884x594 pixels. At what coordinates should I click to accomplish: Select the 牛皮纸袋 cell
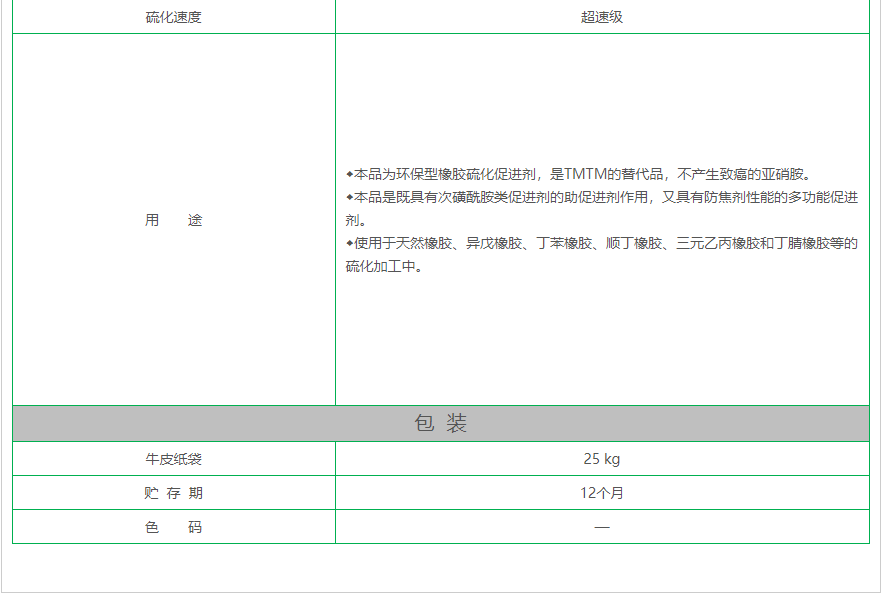[174, 459]
